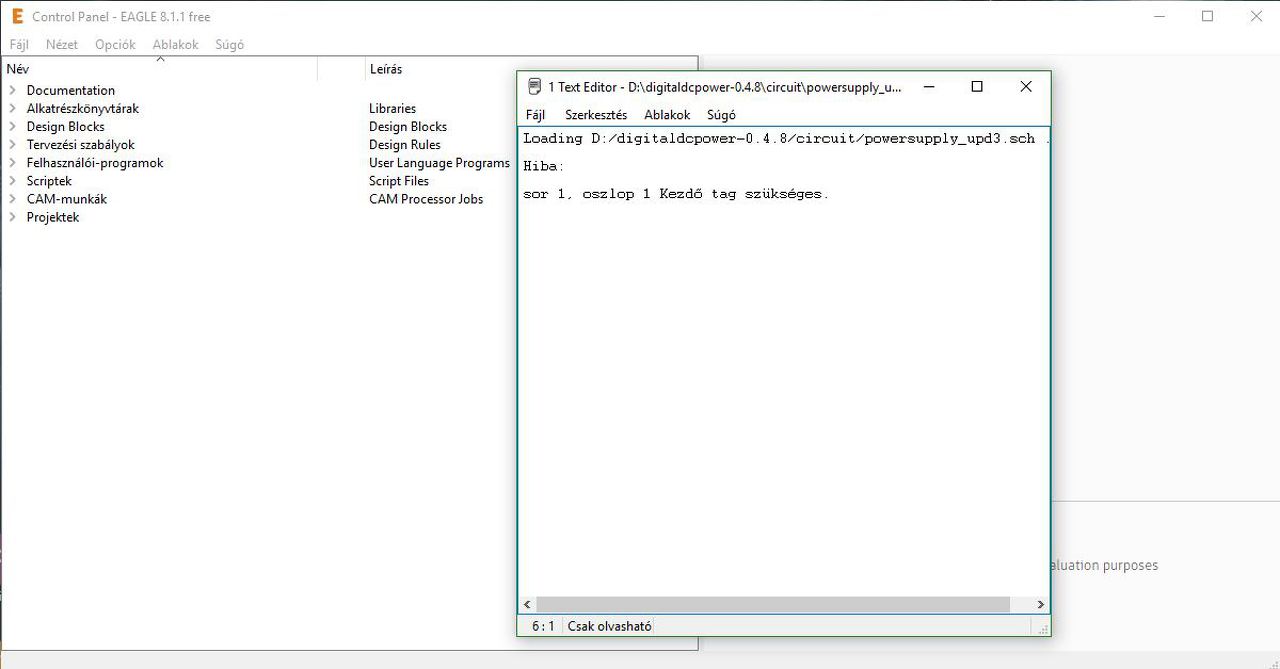This screenshot has width=1280, height=669.
Task: Minimize the EAGLE Control Panel window
Action: [1159, 16]
